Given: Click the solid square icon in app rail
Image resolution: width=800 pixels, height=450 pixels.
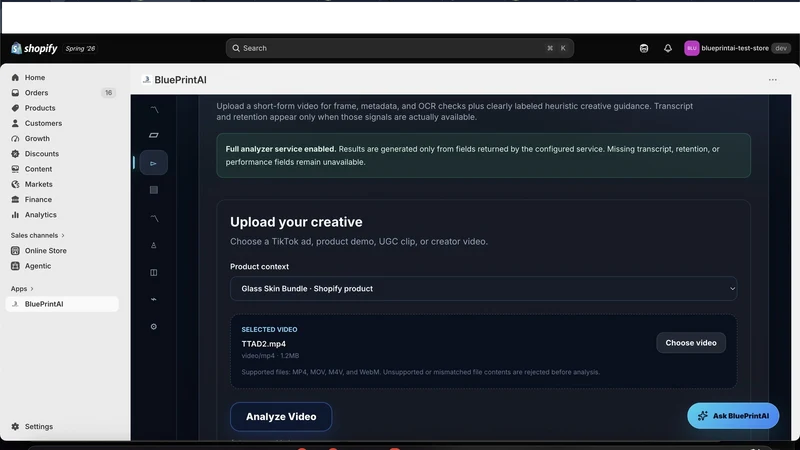Looking at the screenshot, I should [x=154, y=190].
